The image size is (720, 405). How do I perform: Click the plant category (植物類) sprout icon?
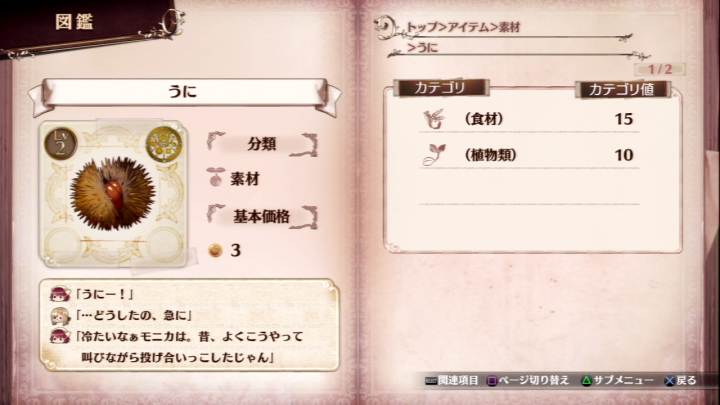[x=434, y=155]
